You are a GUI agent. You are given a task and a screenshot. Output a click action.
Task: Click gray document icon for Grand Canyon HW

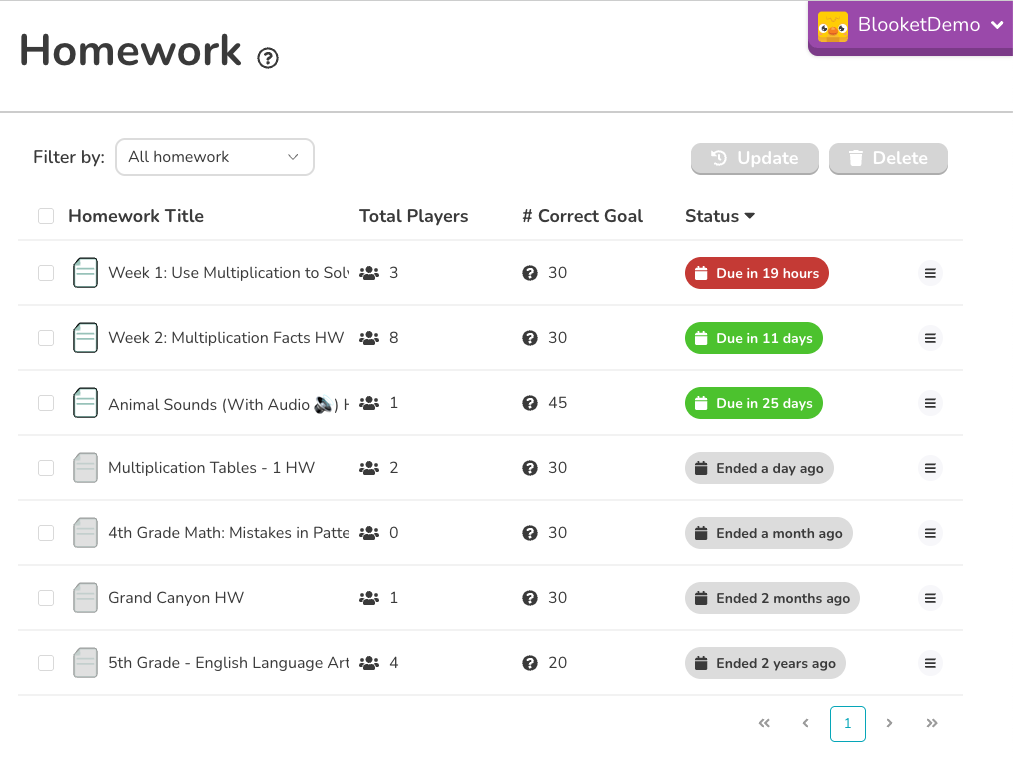[x=86, y=598]
